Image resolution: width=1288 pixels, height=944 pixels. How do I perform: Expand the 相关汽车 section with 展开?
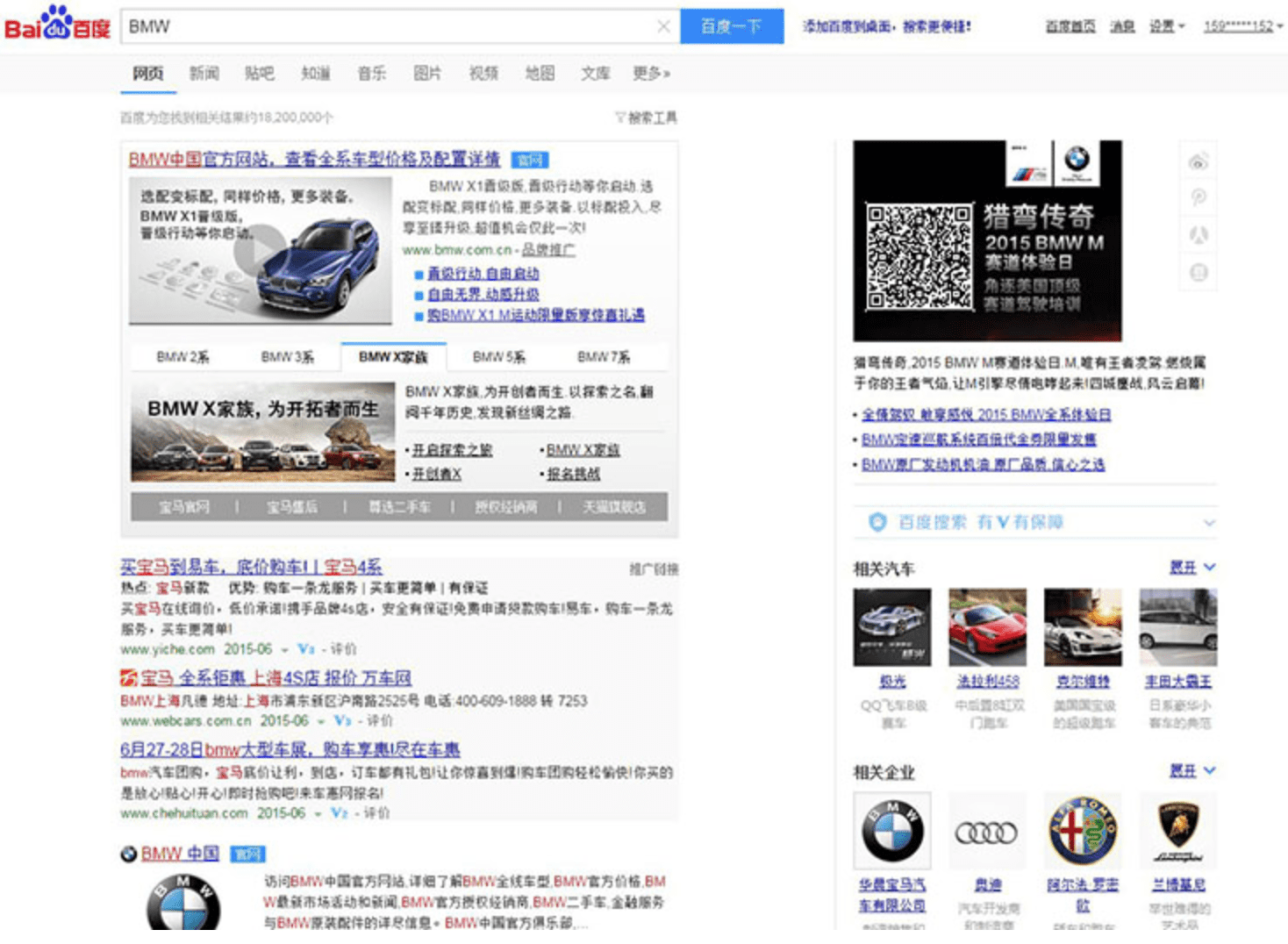1191,568
